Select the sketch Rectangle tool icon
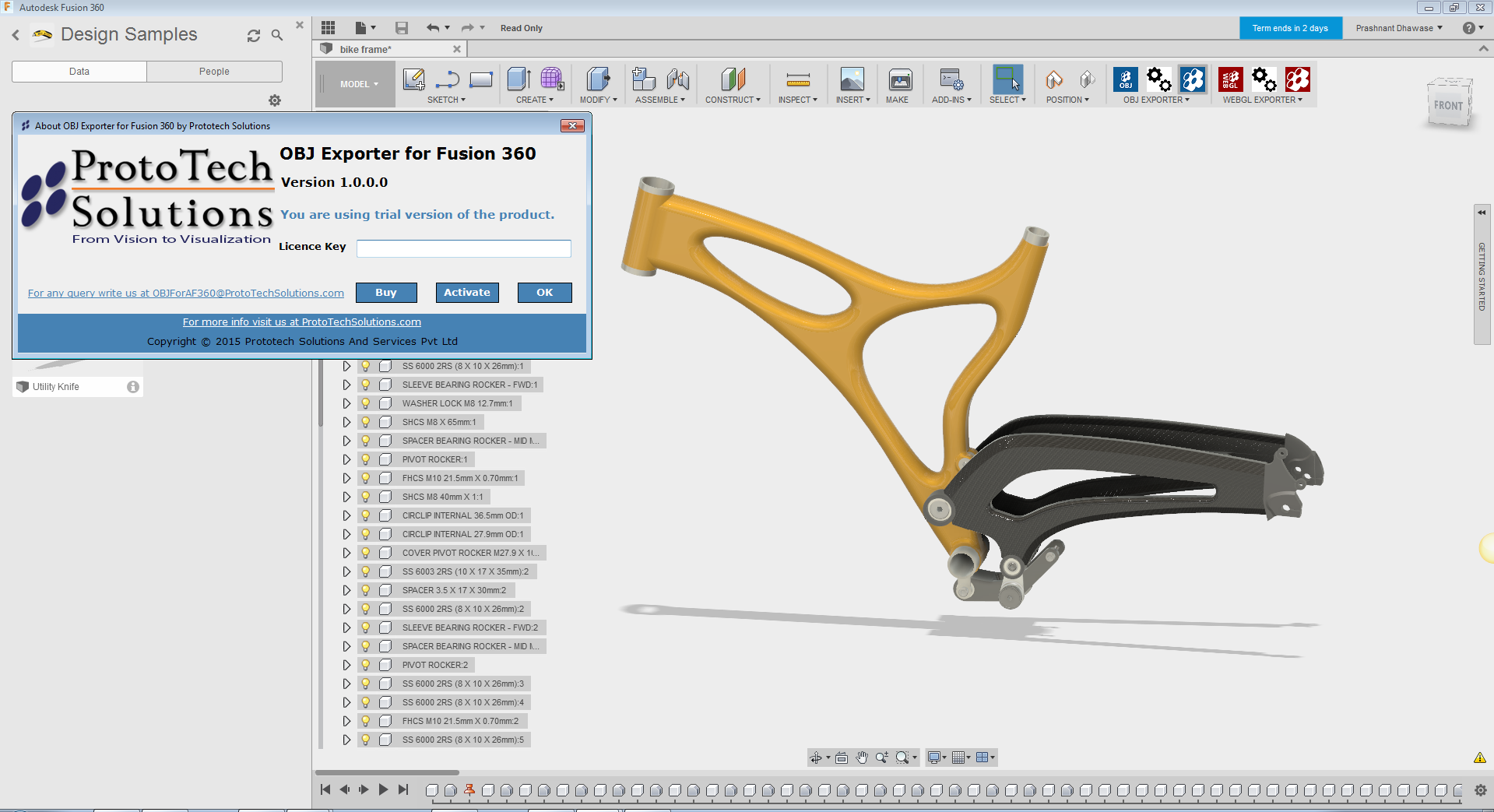Image resolution: width=1494 pixels, height=812 pixels. [x=481, y=79]
